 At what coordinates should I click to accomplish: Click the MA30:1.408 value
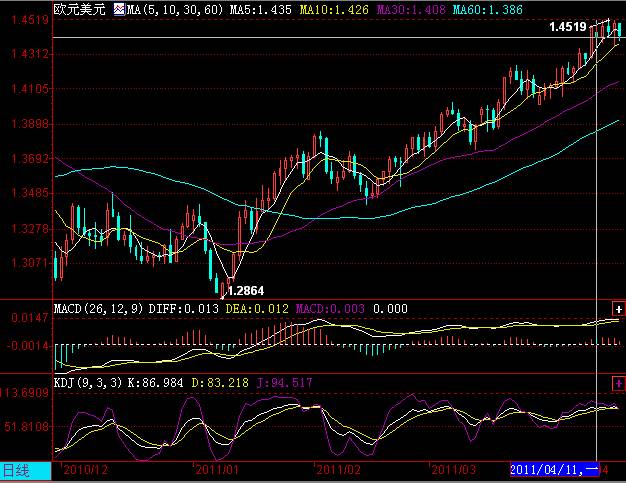click(x=411, y=10)
